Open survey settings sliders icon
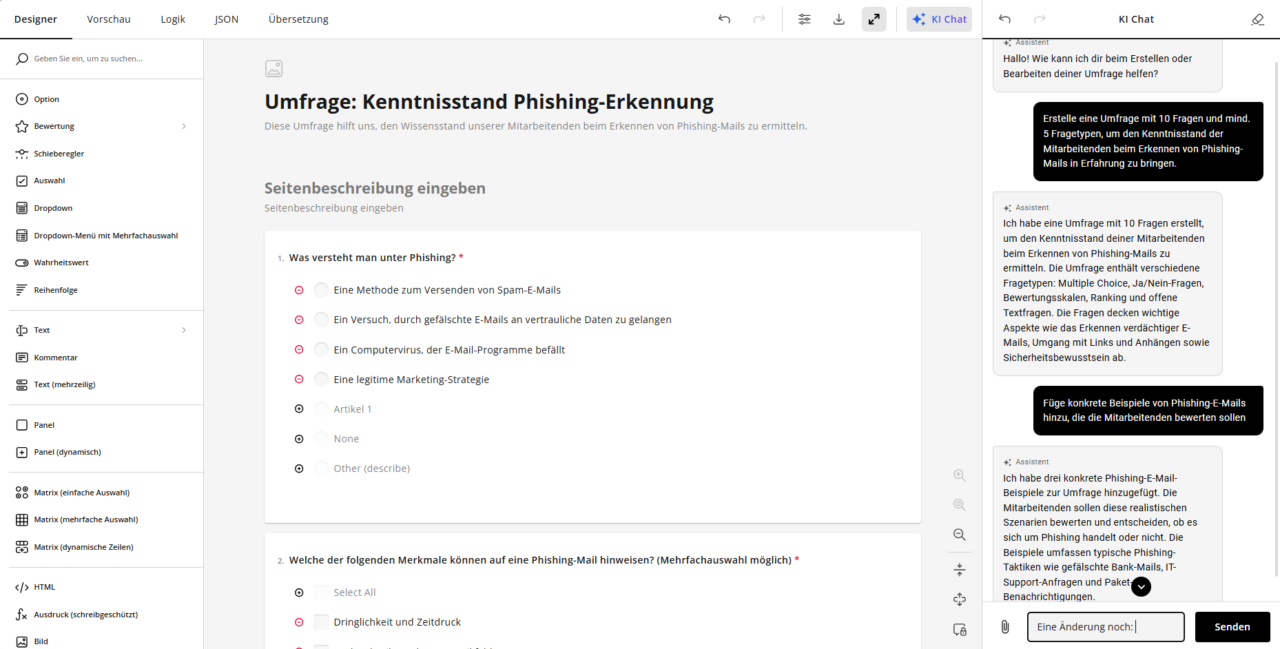 [804, 19]
